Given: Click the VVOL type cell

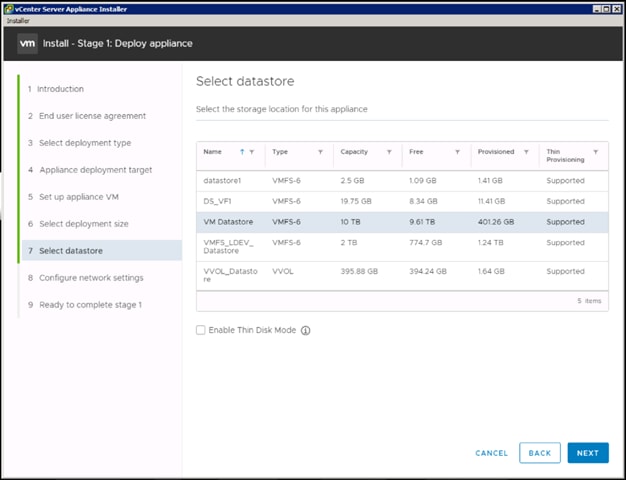Looking at the screenshot, I should (283, 272).
